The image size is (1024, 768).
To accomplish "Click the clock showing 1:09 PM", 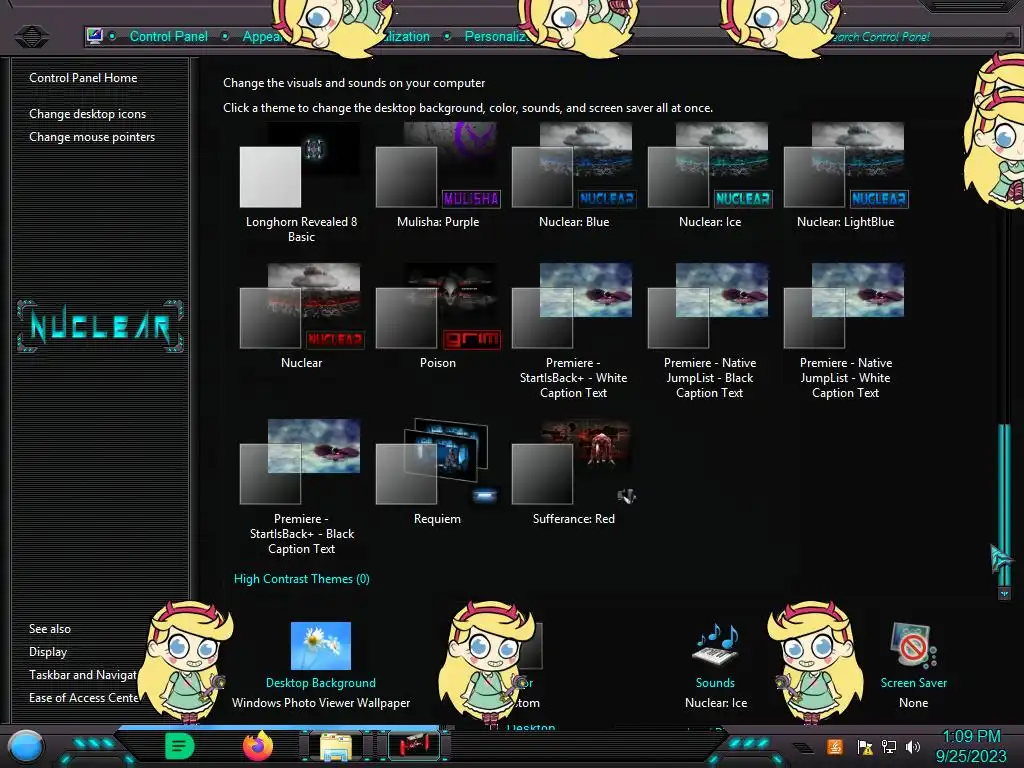I will coord(971,737).
